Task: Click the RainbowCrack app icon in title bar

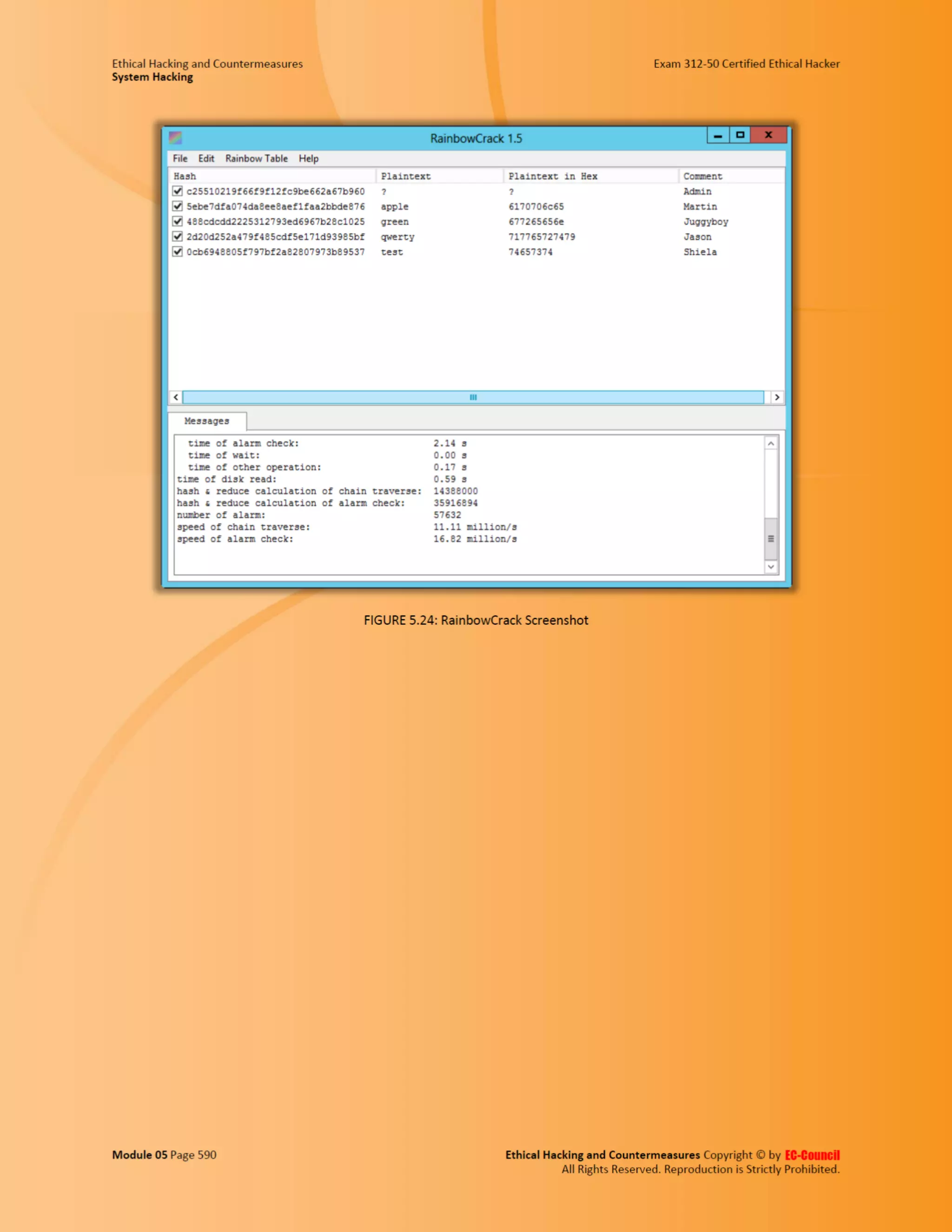Action: tap(175, 138)
